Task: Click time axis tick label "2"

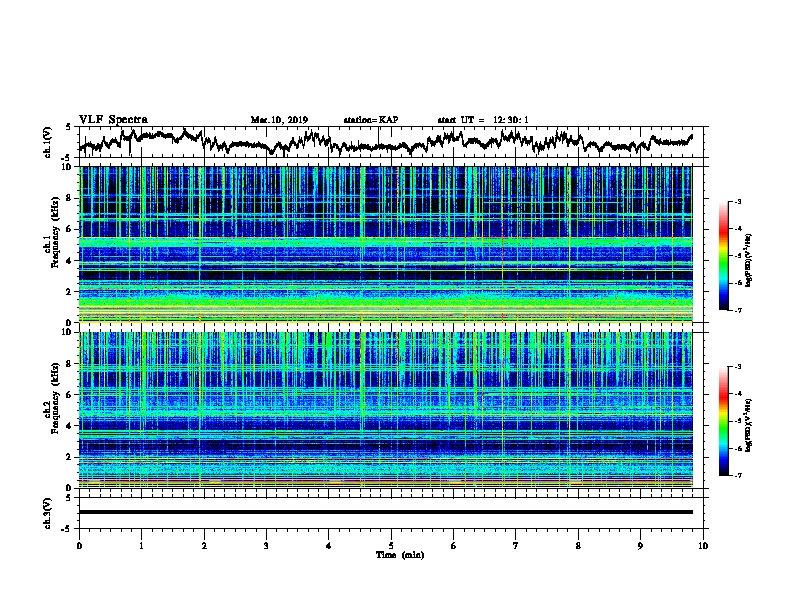Action: pyautogui.click(x=204, y=546)
